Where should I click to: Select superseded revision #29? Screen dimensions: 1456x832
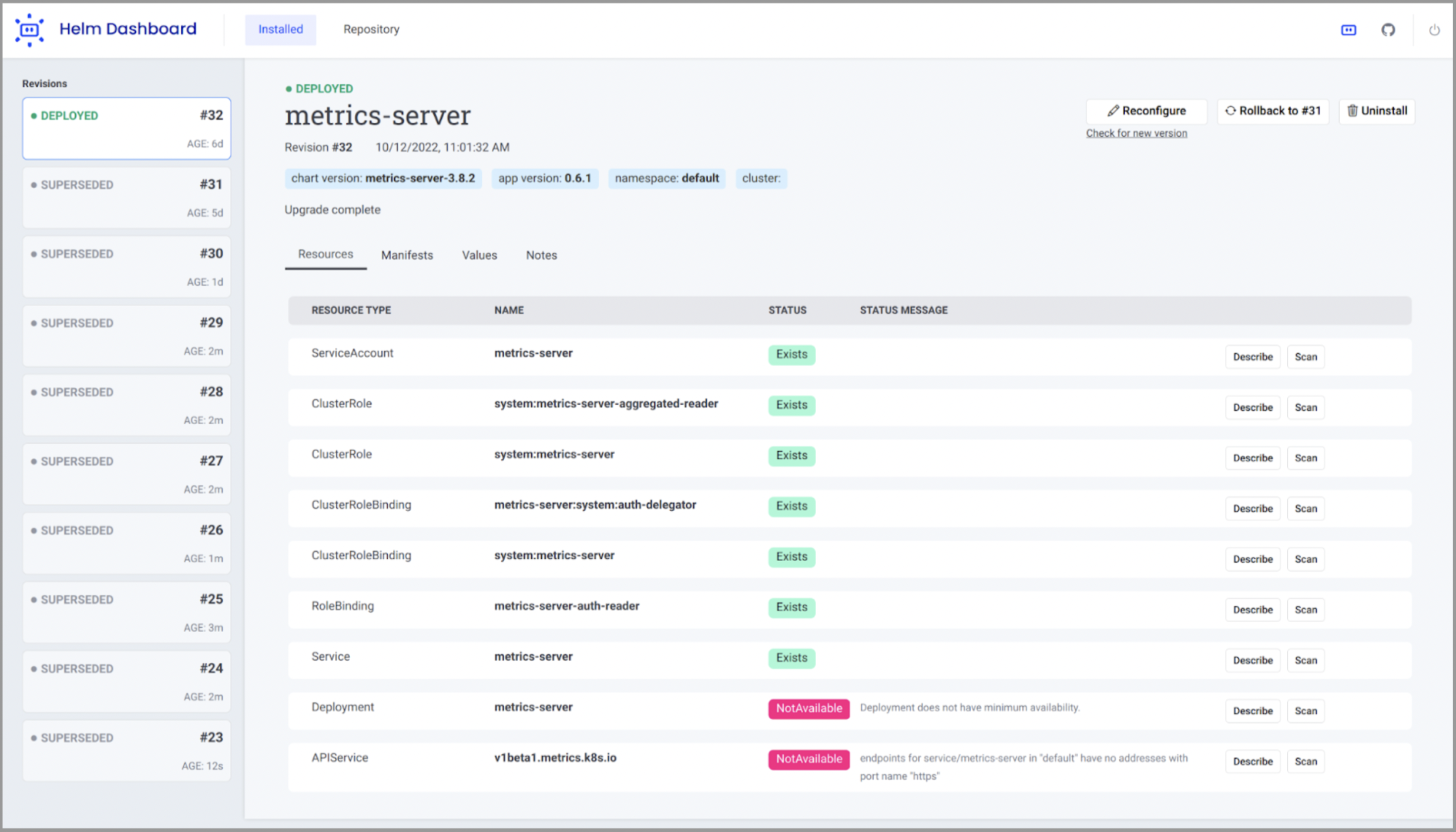pos(126,336)
